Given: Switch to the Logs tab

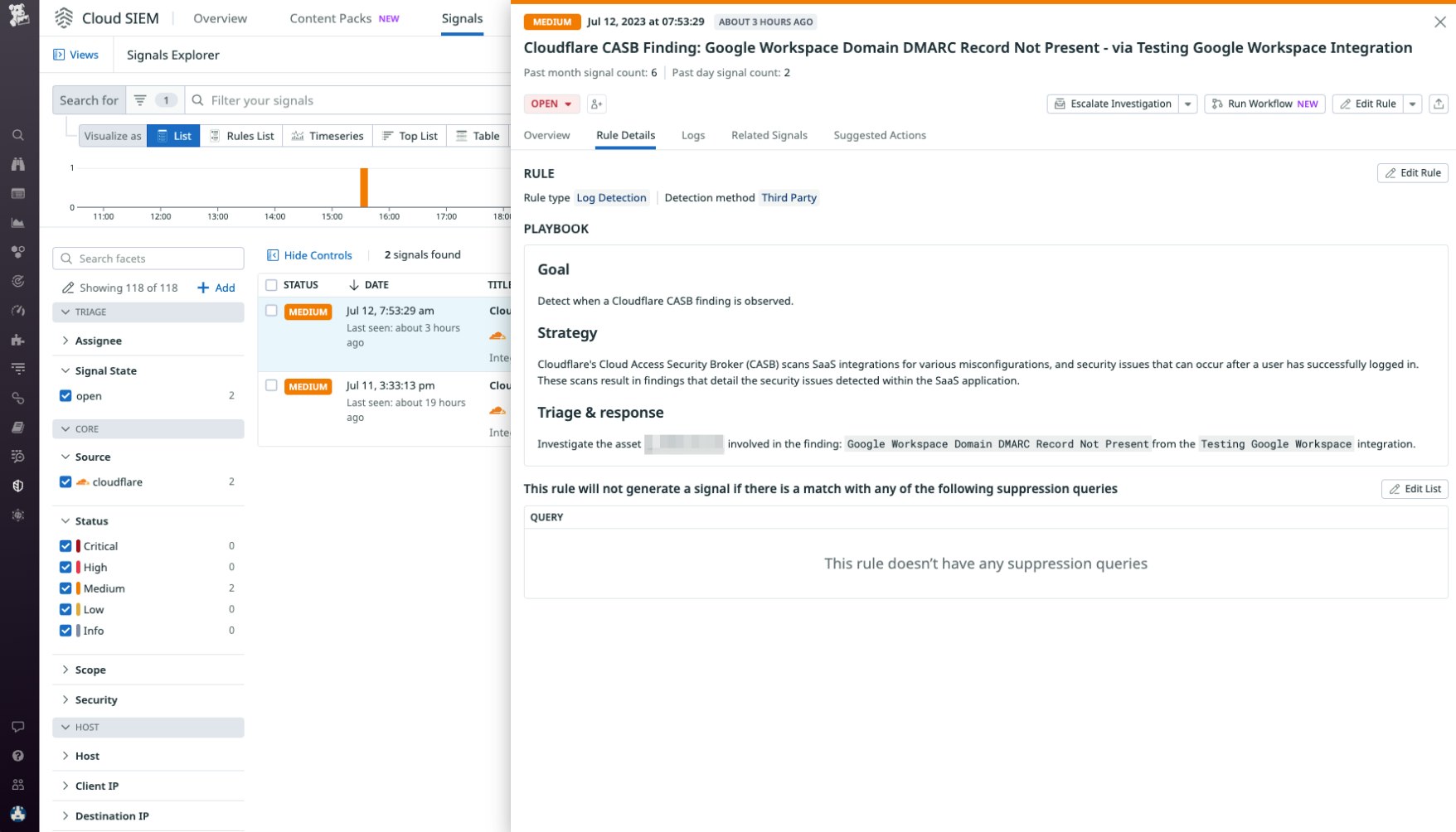Looking at the screenshot, I should point(692,135).
